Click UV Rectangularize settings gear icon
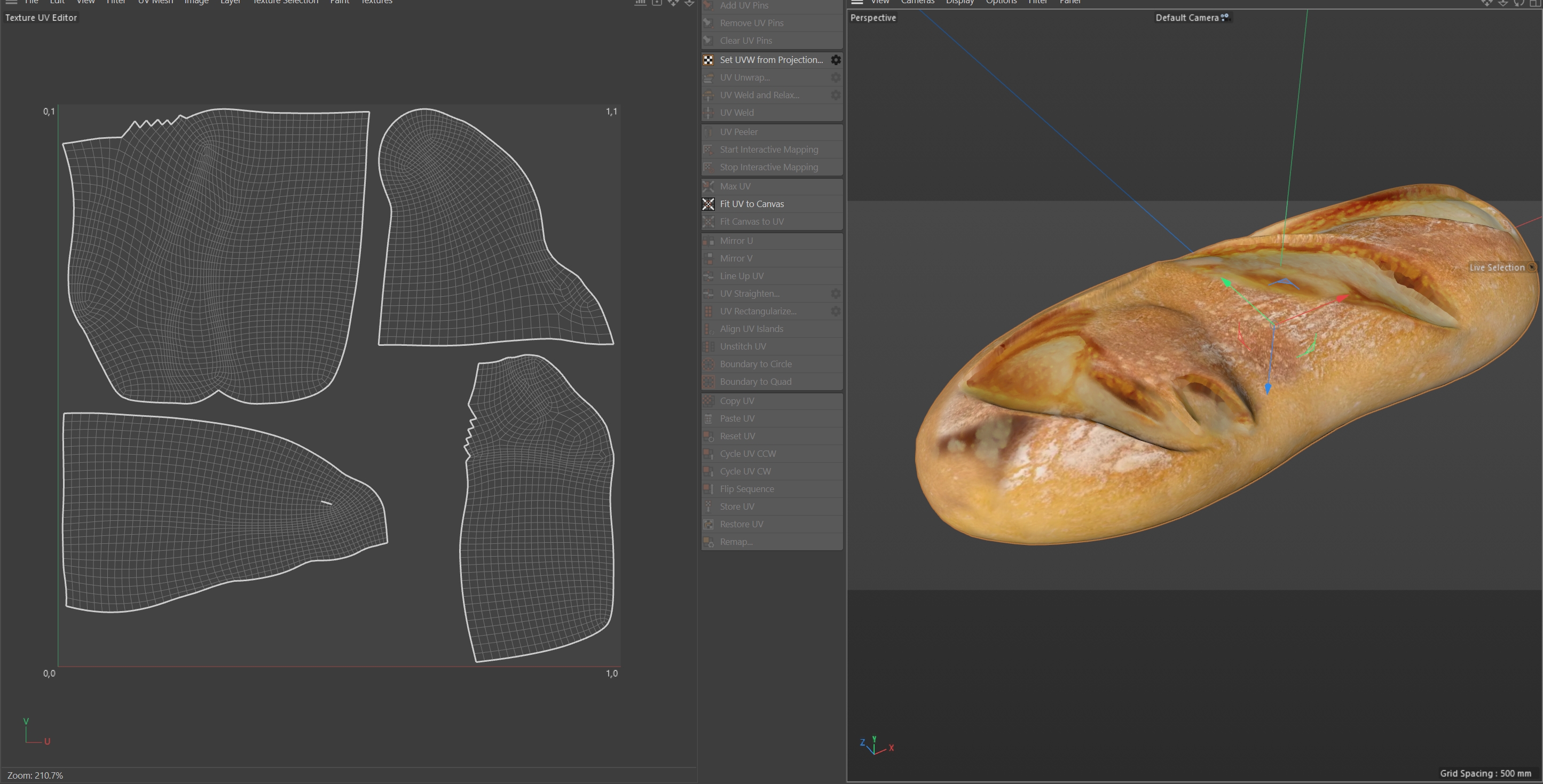Viewport: 1543px width, 784px height. tap(836, 312)
